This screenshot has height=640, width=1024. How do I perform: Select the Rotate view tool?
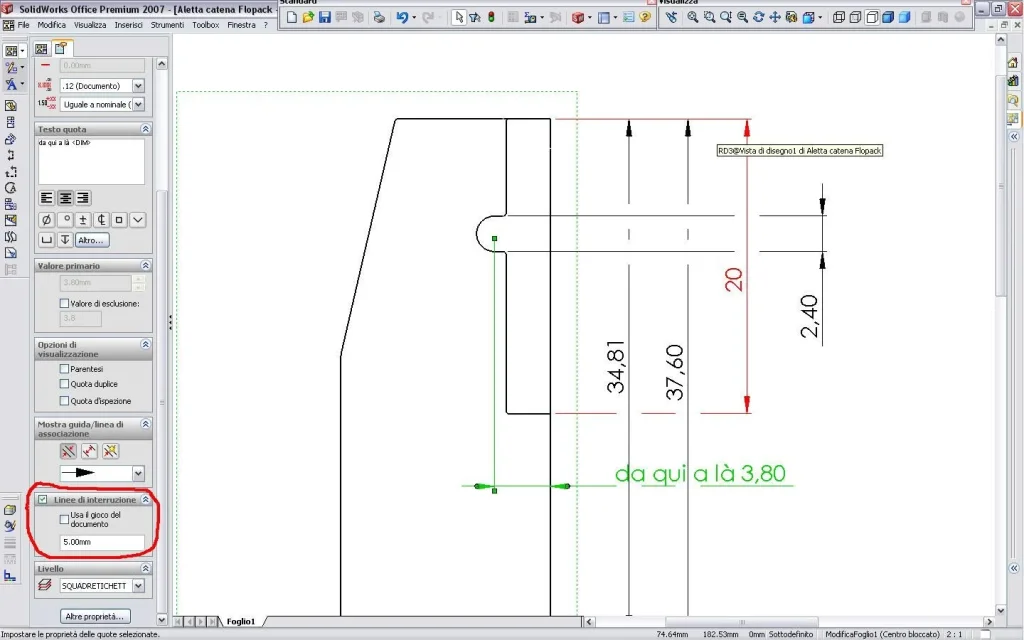758,18
